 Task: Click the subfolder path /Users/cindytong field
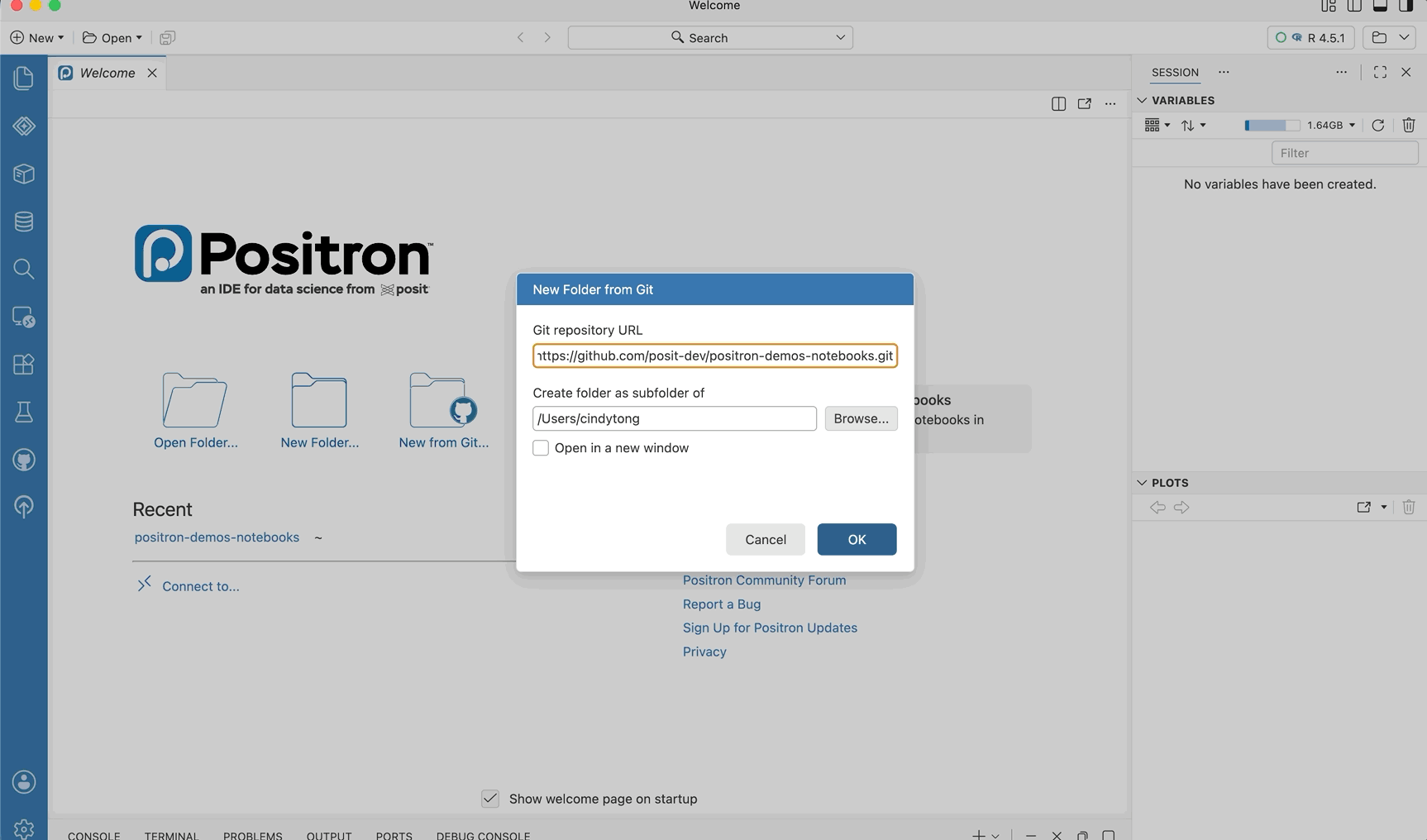coord(675,418)
